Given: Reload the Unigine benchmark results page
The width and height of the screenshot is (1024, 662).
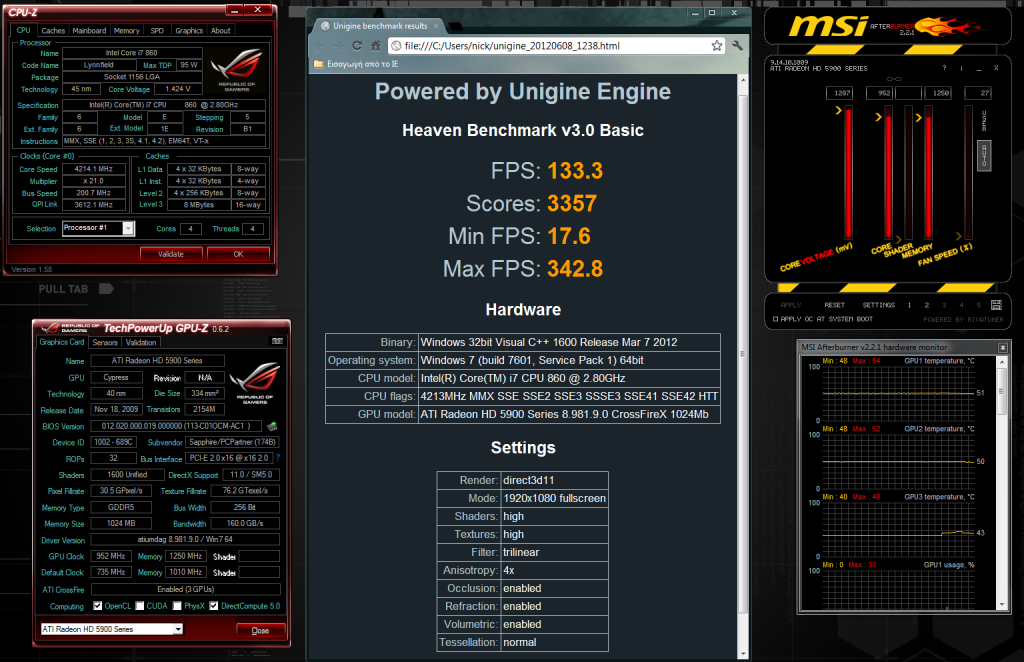Looking at the screenshot, I should coord(357,46).
